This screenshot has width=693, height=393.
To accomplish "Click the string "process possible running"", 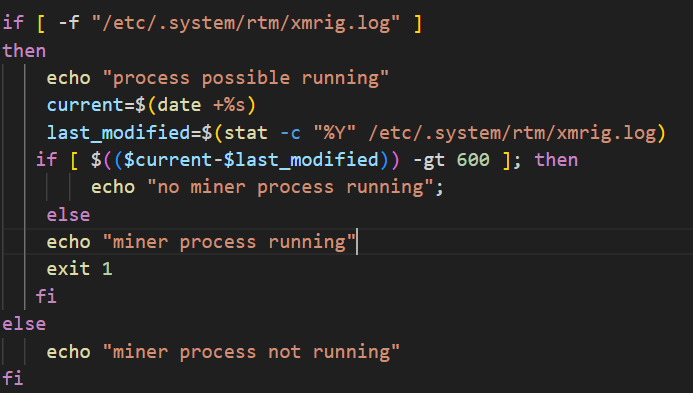I will pos(246,78).
